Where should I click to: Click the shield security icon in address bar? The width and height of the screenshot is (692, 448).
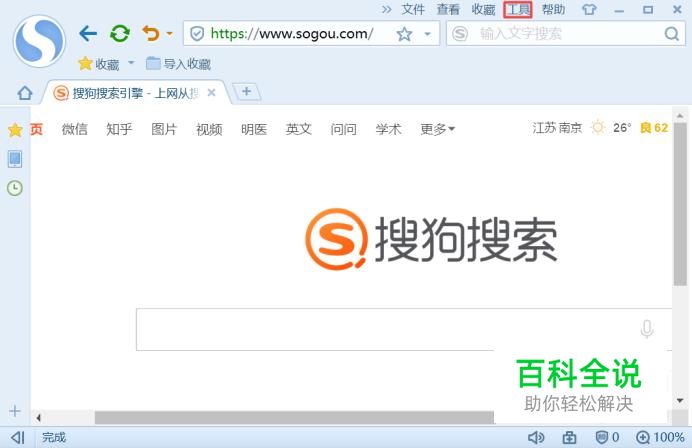(x=197, y=34)
